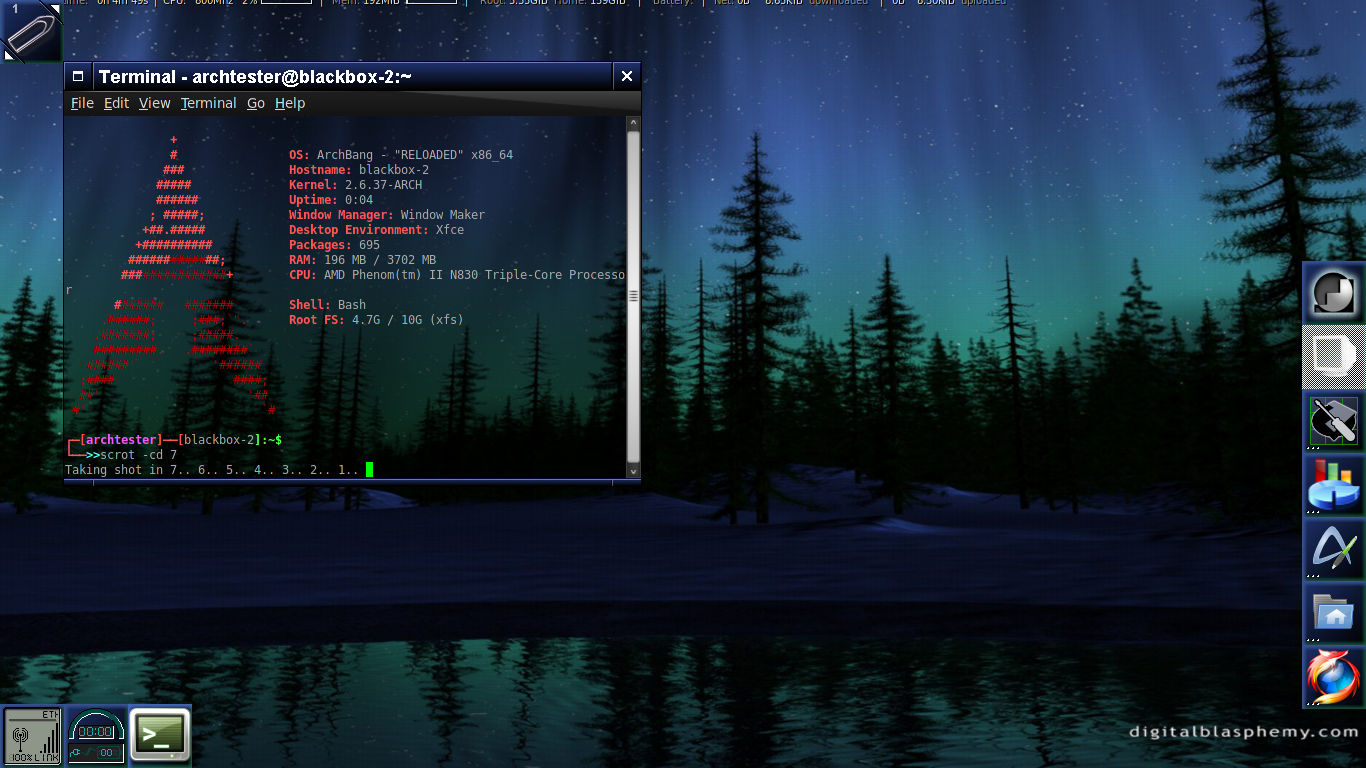This screenshot has width=1366, height=768.
Task: Open the View menu in Terminal
Action: coord(154,103)
